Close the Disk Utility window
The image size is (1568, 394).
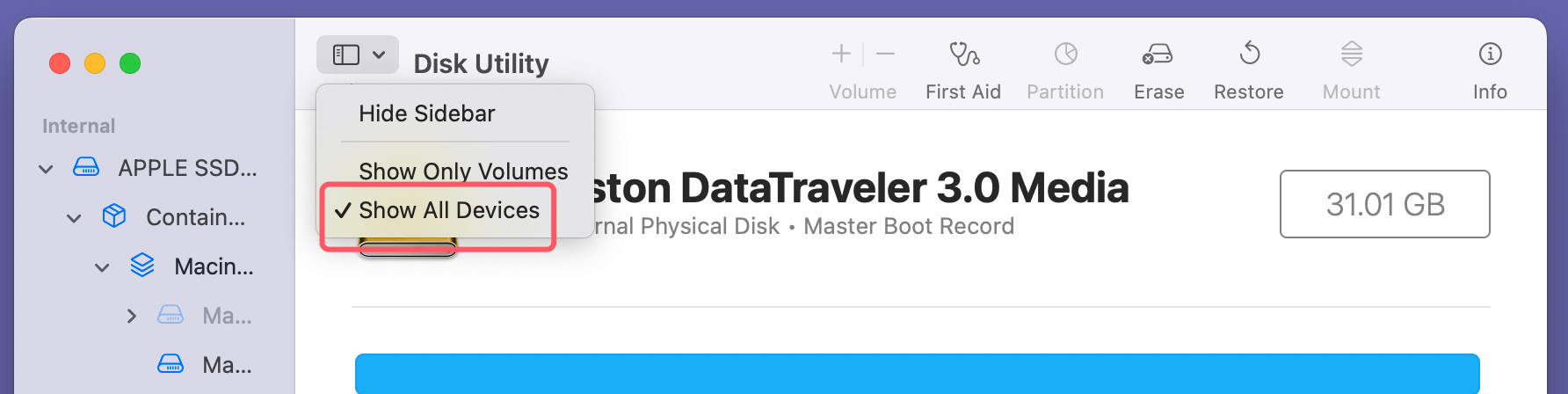point(60,63)
